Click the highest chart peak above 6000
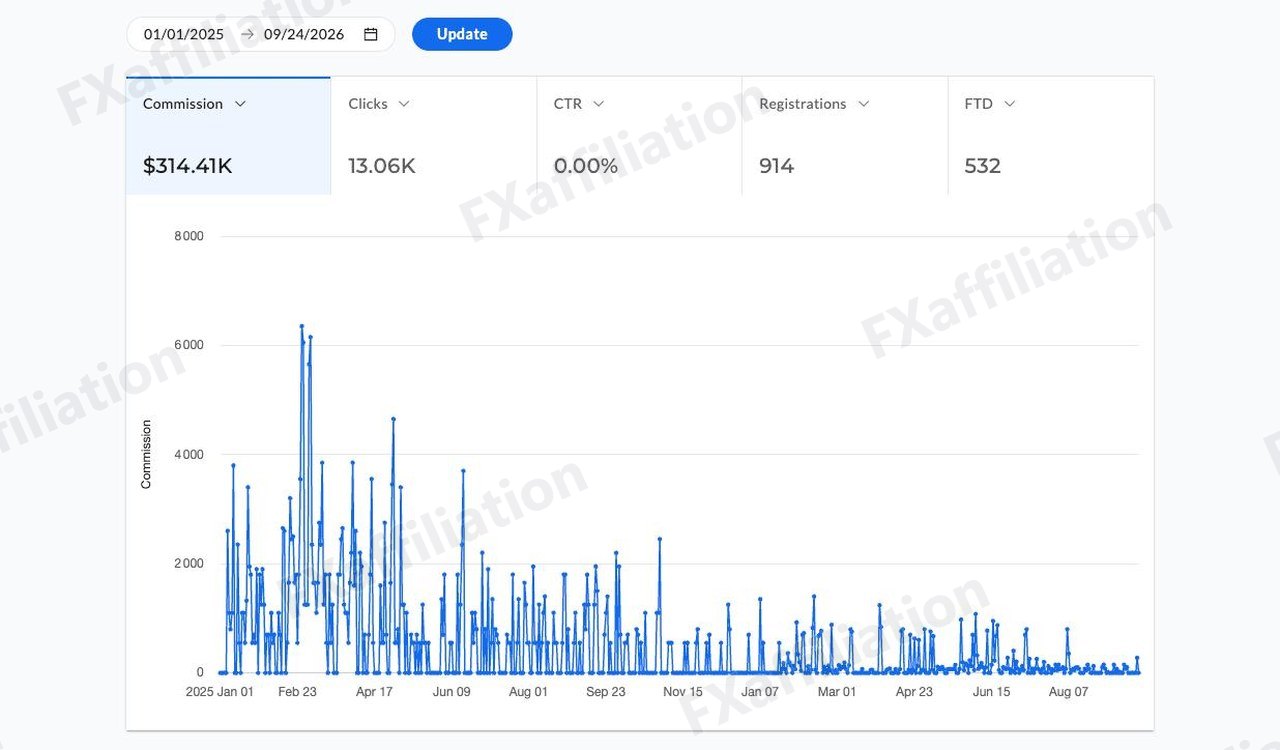The image size is (1280, 750). (x=301, y=326)
